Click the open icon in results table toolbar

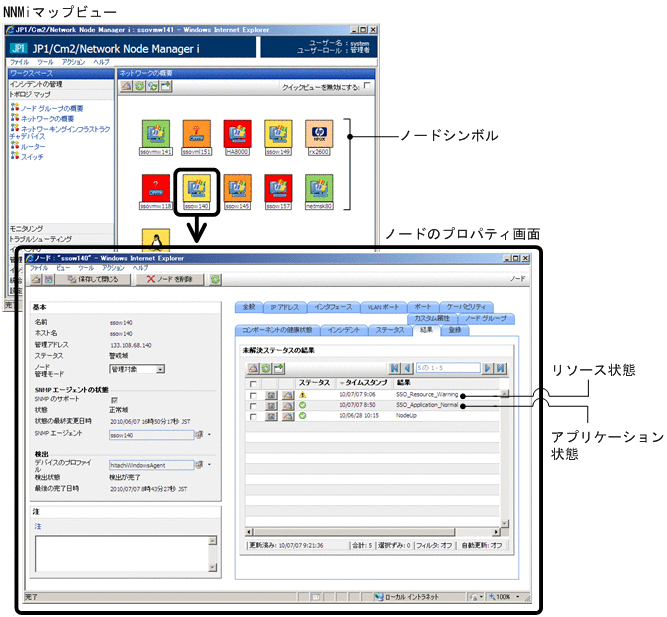254,368
